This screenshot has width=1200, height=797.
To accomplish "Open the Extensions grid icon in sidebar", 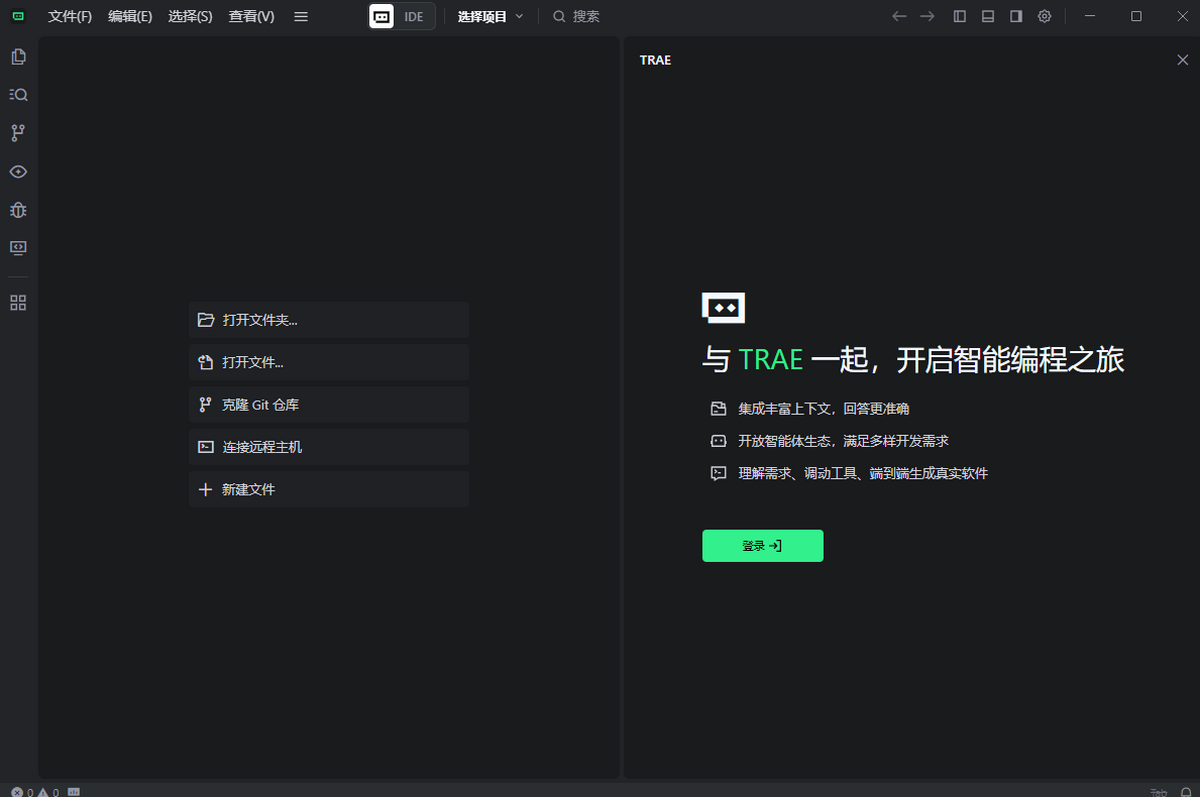I will (x=18, y=303).
